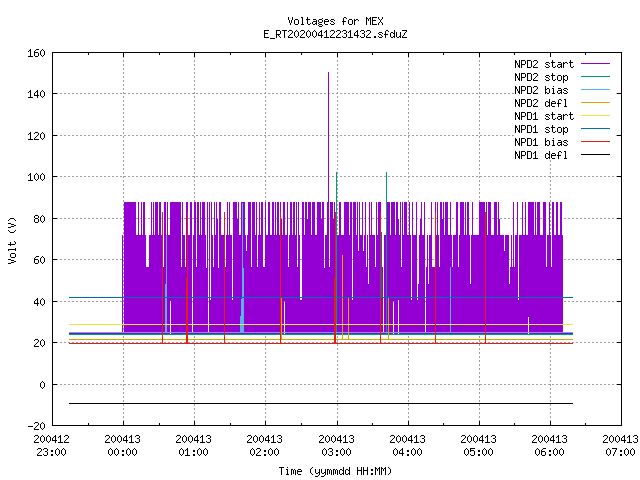Click the Volt (V) y-axis label
The width and height of the screenshot is (640, 480).
(x=12, y=240)
